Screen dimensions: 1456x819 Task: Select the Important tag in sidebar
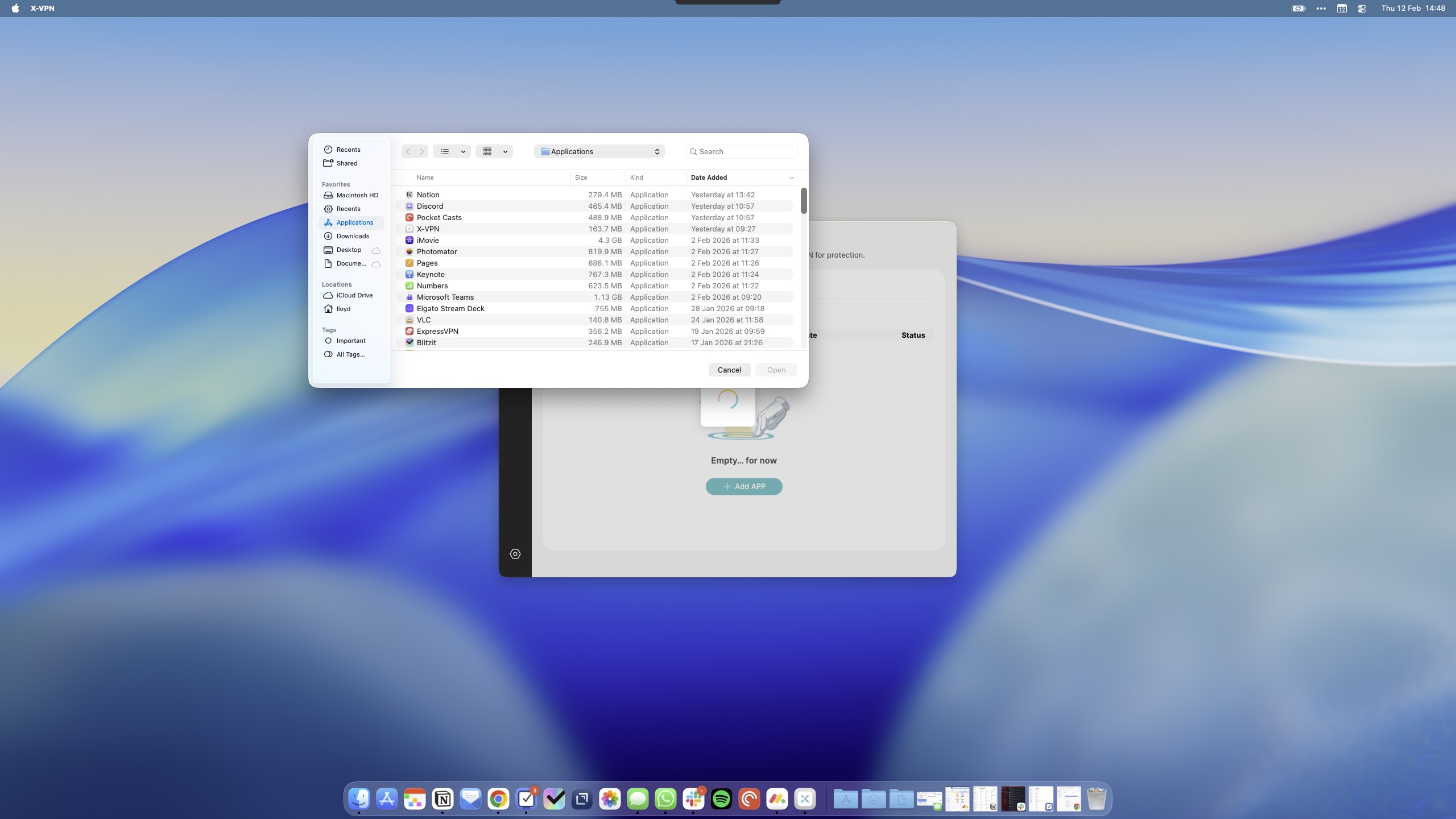click(350, 340)
